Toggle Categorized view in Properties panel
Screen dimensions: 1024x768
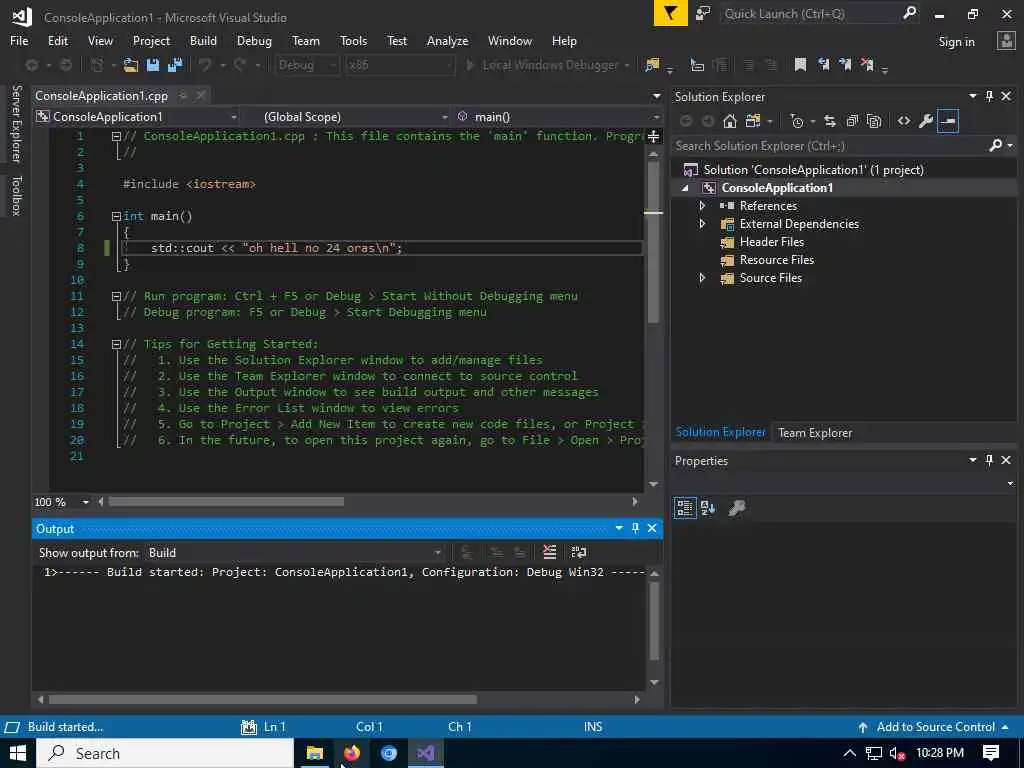pos(684,507)
